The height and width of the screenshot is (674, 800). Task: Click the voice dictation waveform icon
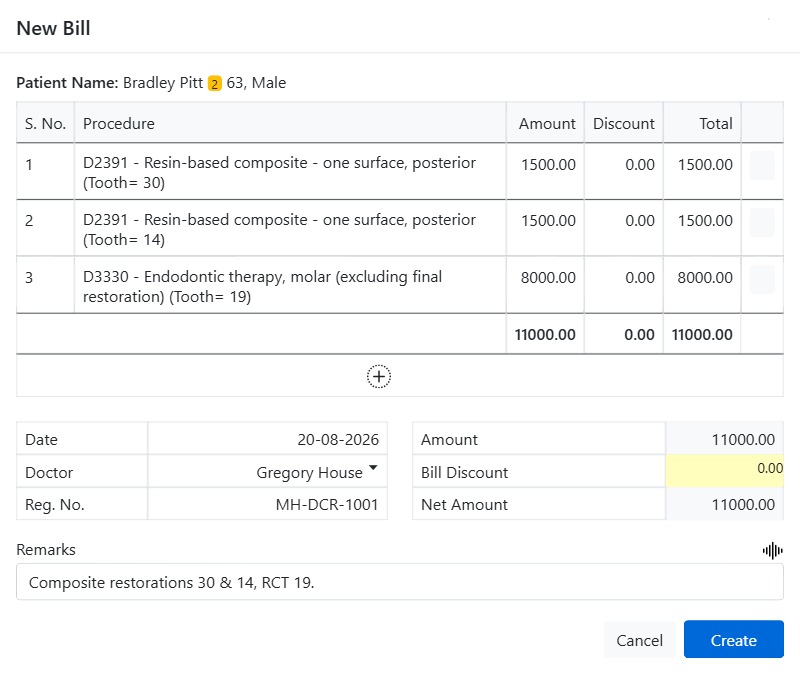coord(772,551)
